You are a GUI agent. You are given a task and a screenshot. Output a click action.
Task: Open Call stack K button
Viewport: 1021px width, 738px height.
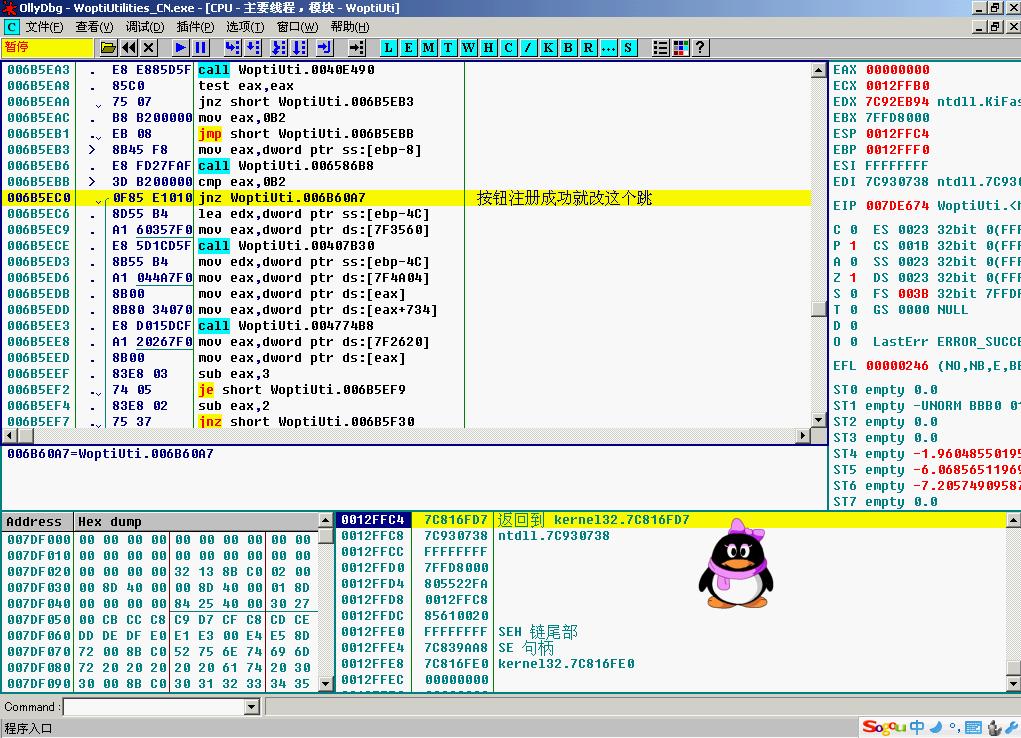tap(548, 48)
